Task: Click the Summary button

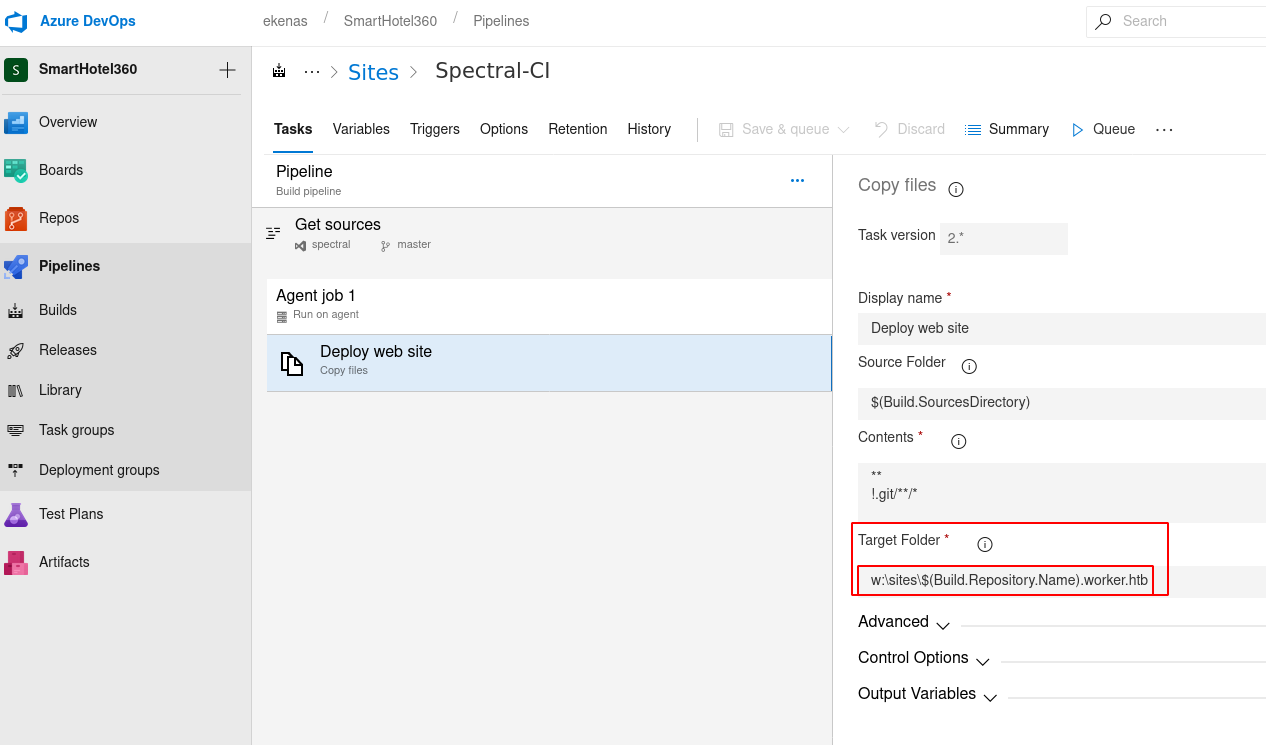Action: tap(1007, 129)
